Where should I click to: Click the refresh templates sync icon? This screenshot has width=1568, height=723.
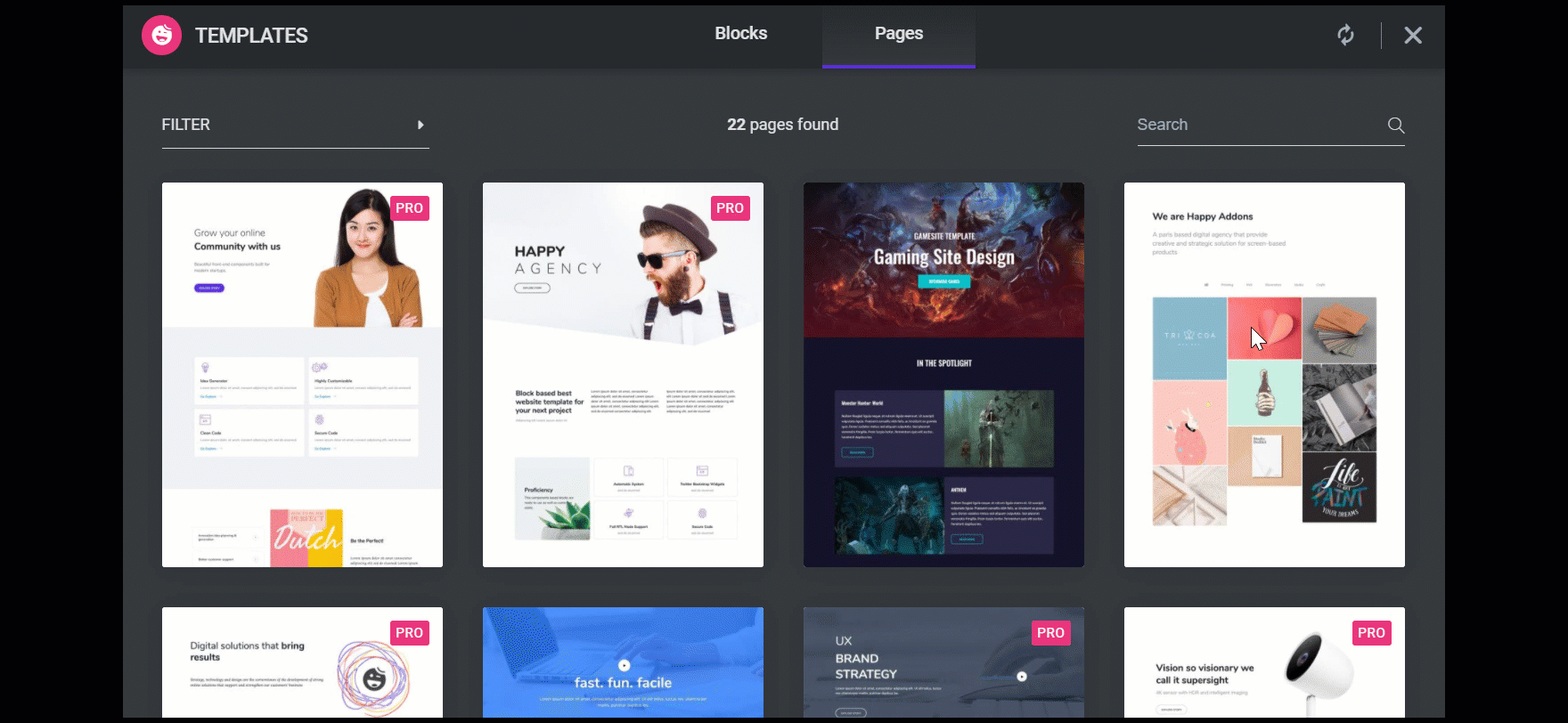(1345, 35)
